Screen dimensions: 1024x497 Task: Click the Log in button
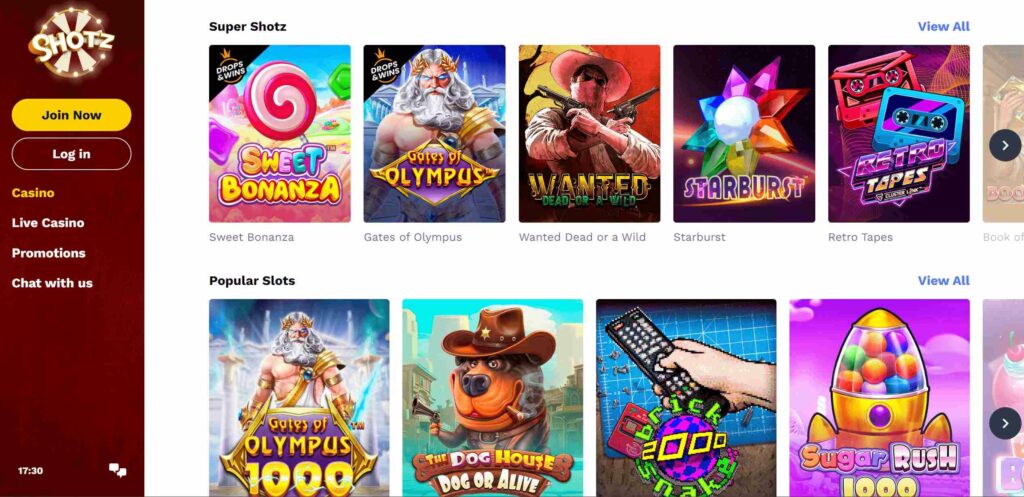point(71,154)
